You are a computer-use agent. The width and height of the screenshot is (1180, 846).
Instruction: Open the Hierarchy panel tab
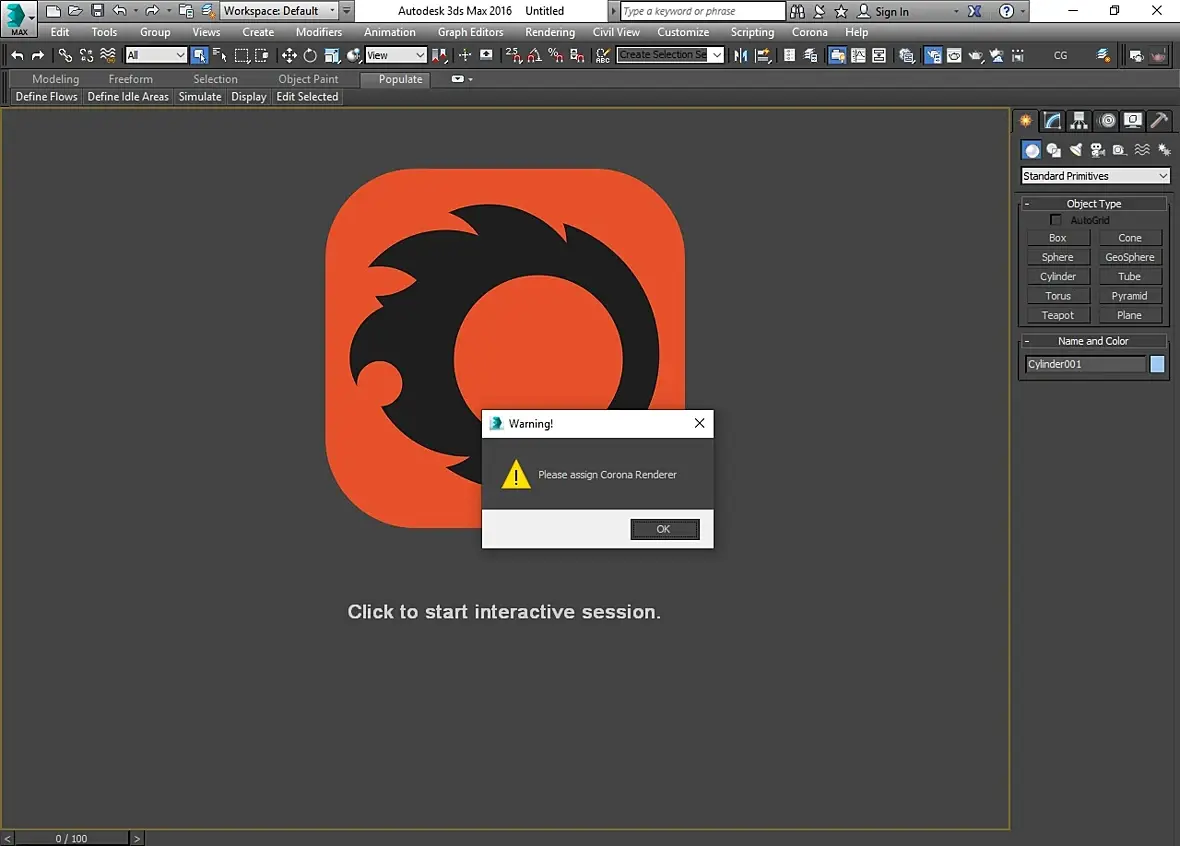point(1079,121)
